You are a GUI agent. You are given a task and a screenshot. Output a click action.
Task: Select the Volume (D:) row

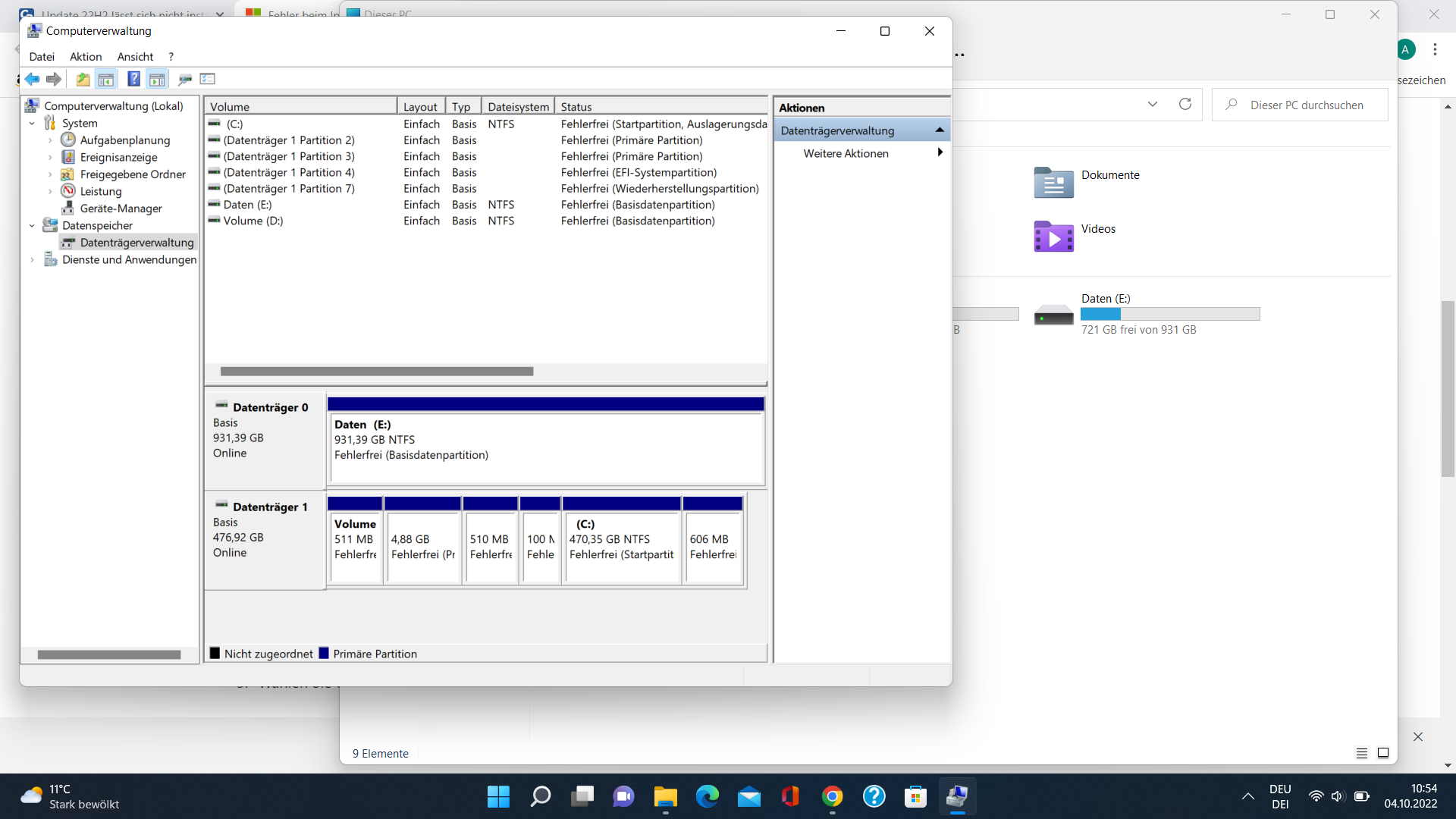(253, 221)
